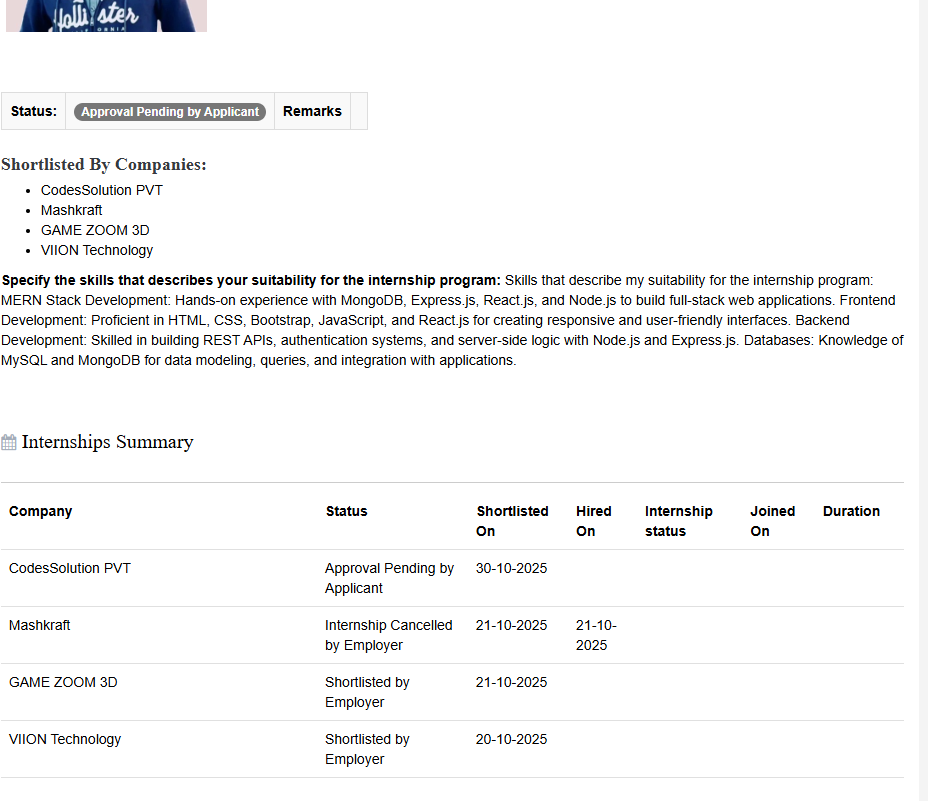Click the Status column header in table
Image resolution: width=928 pixels, height=801 pixels.
pyautogui.click(x=347, y=512)
